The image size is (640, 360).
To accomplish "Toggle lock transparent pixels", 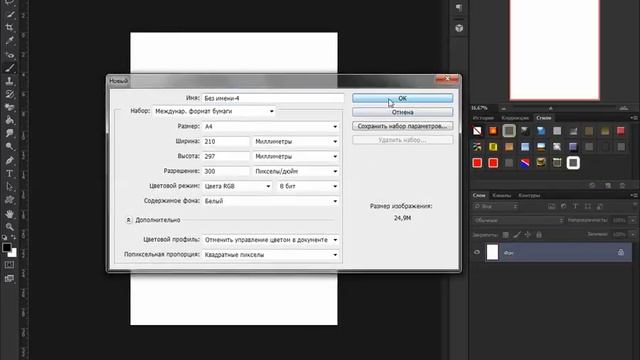I will [506, 235].
